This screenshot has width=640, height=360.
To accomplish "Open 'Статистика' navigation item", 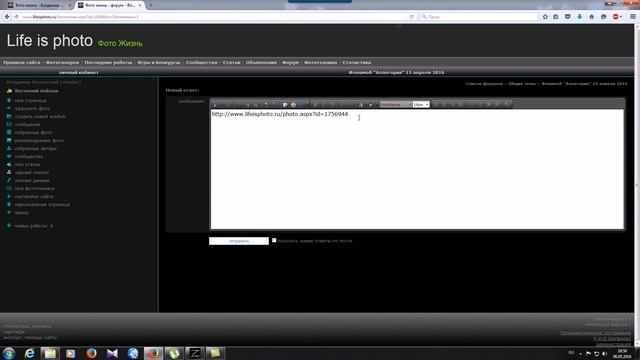I will pos(357,62).
